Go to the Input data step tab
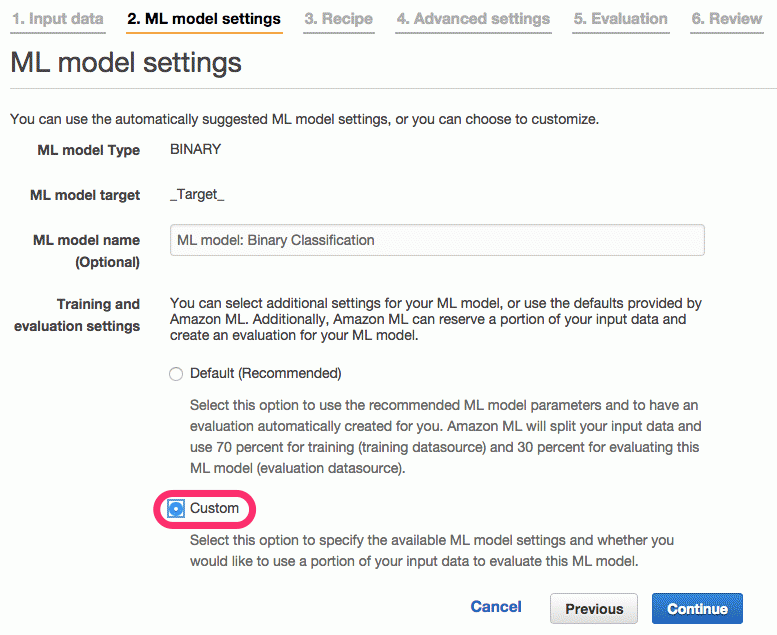This screenshot has width=777, height=635. tap(58, 19)
